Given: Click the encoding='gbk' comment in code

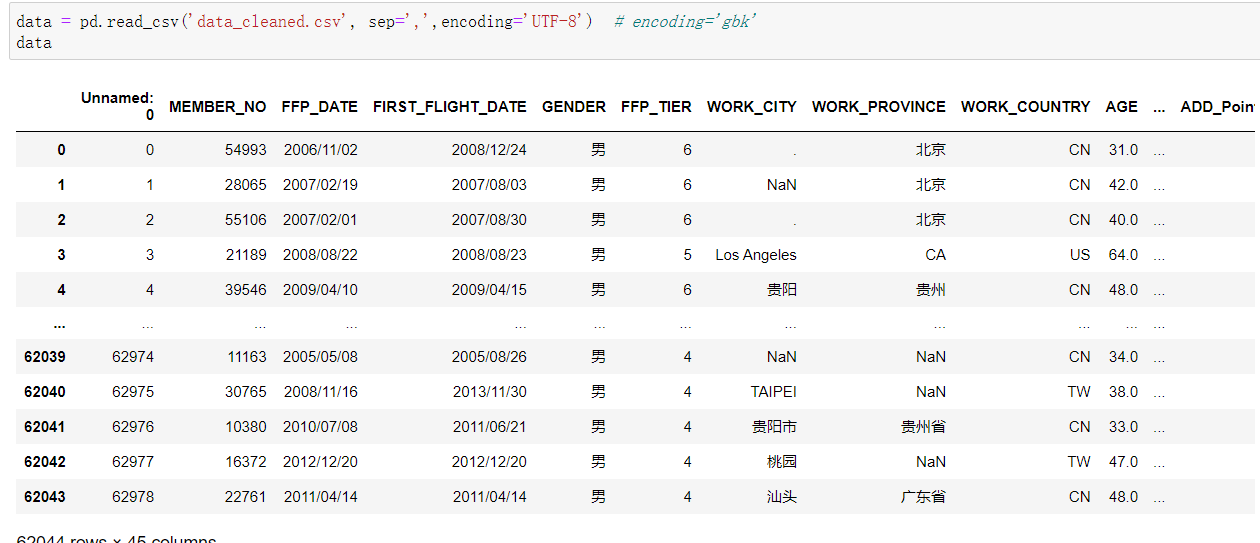Looking at the screenshot, I should pyautogui.click(x=685, y=21).
